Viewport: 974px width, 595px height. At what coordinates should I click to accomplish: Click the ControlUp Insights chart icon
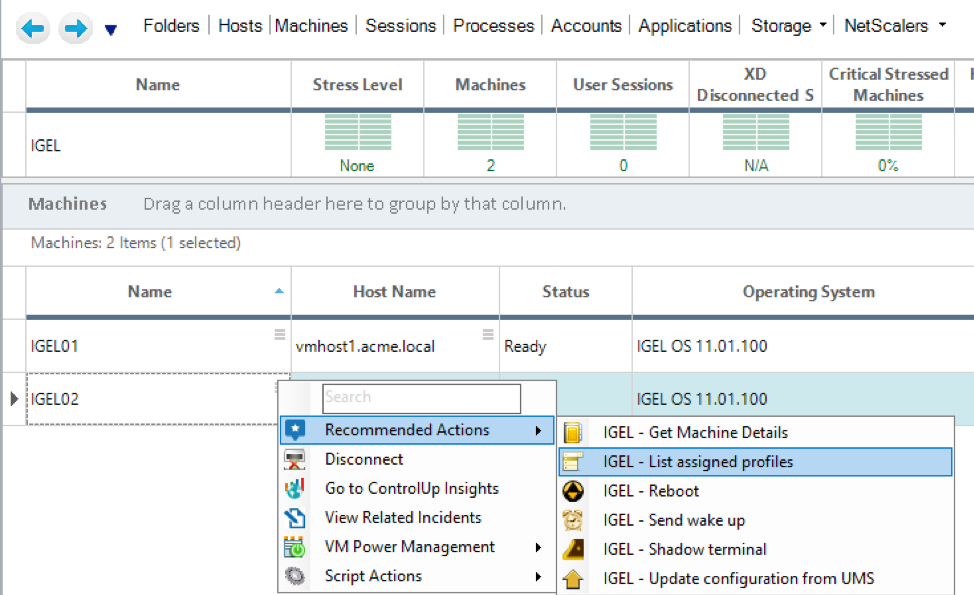coord(294,488)
